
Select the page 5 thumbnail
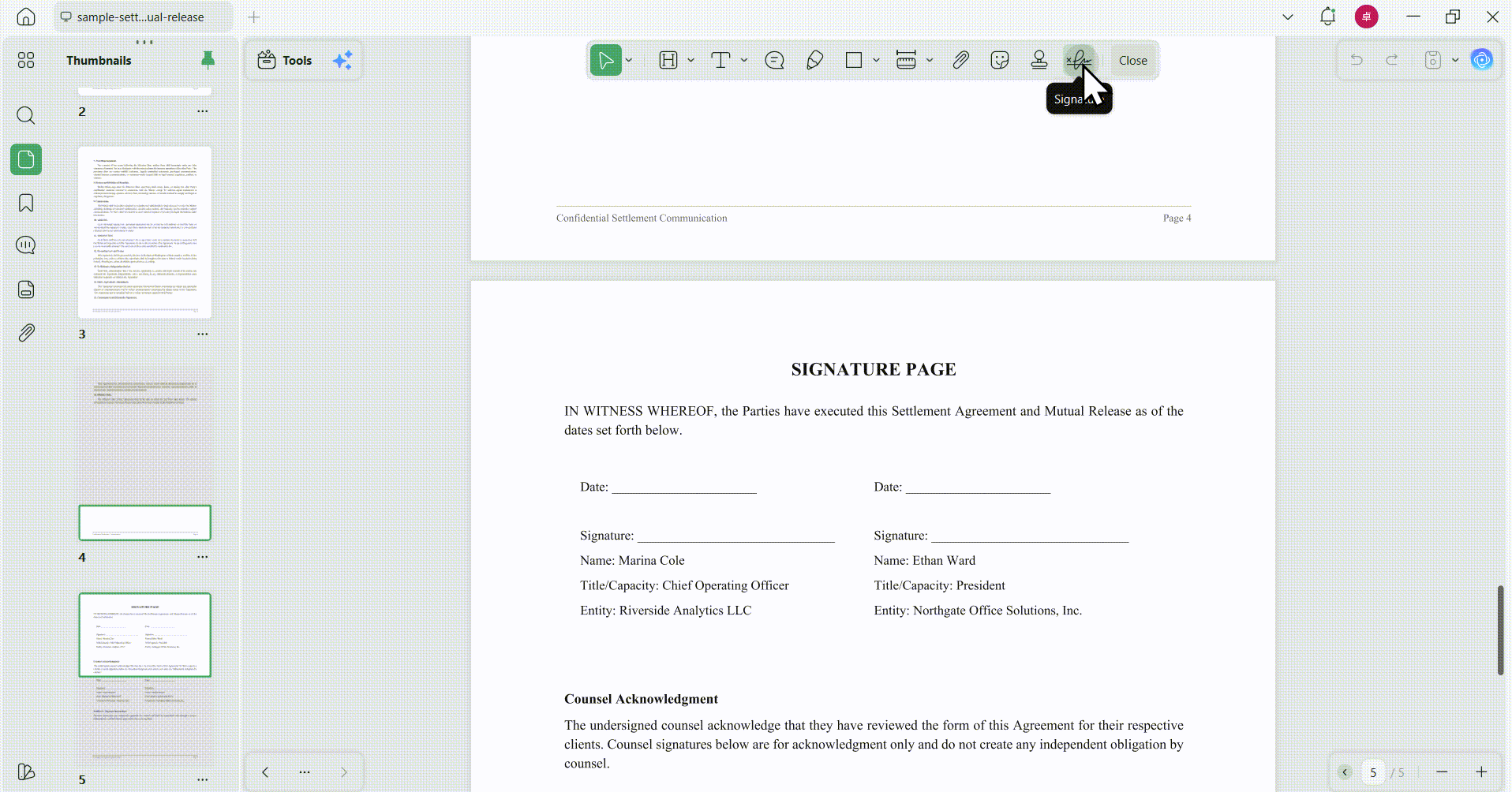click(144, 678)
